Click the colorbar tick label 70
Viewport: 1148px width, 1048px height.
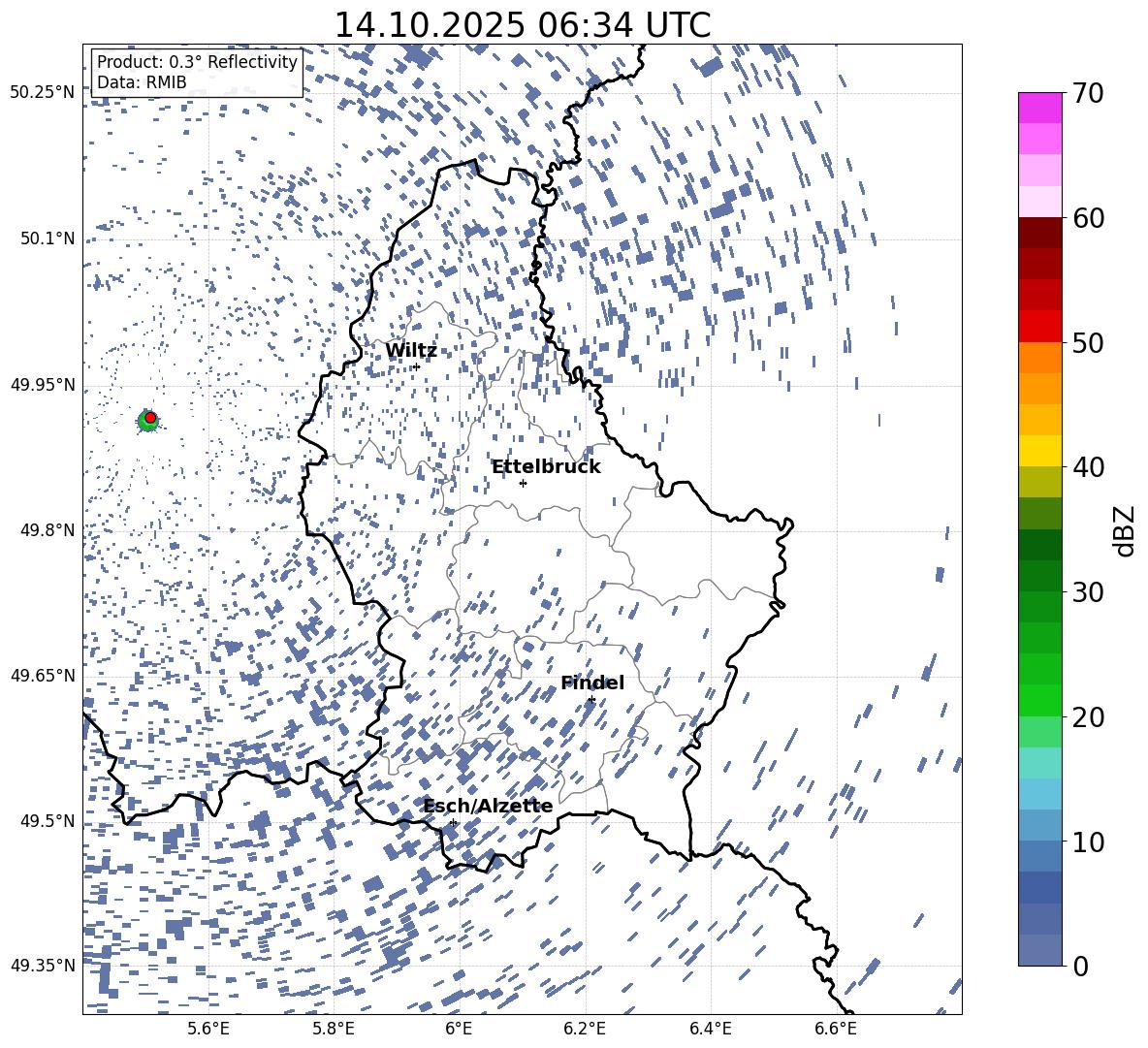pyautogui.click(x=1087, y=93)
